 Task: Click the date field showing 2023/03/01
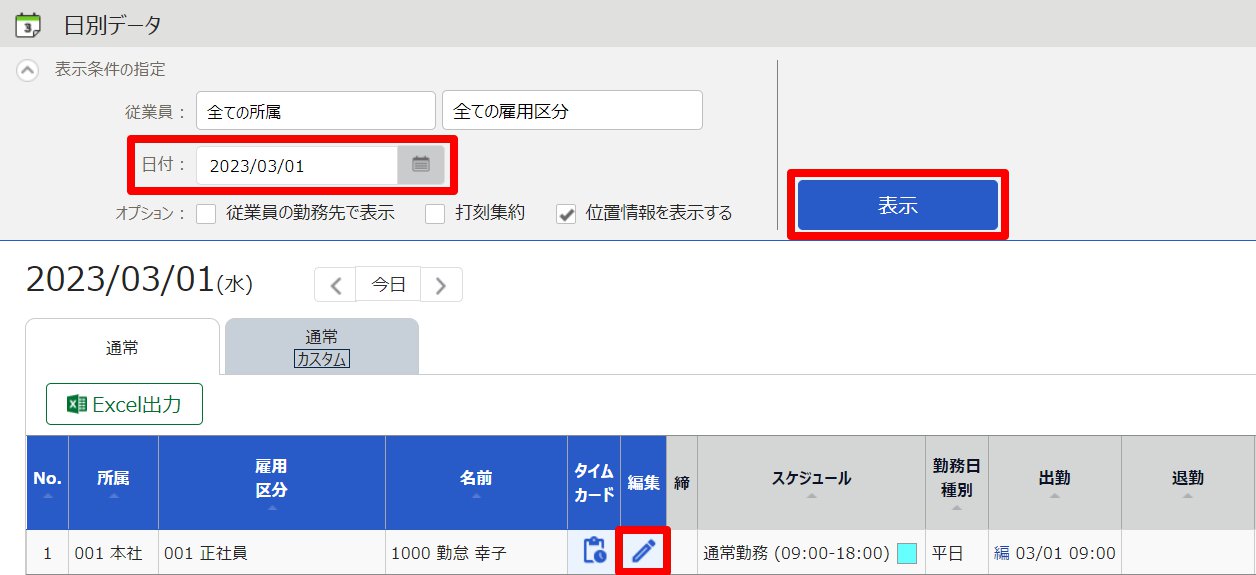click(297, 165)
